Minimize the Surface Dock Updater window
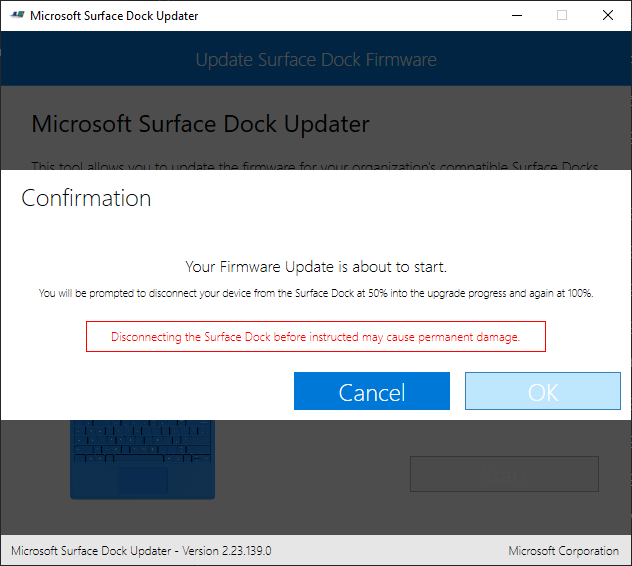Image resolution: width=632 pixels, height=566 pixels. tap(515, 16)
